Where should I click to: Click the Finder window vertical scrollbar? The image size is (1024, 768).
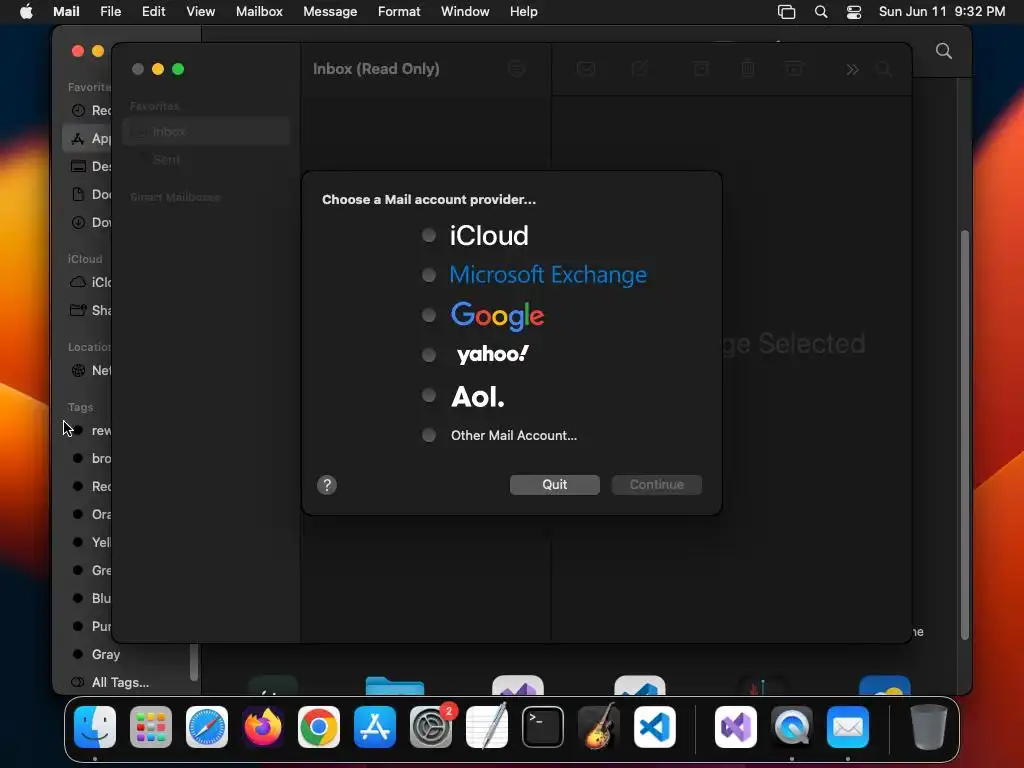964,434
